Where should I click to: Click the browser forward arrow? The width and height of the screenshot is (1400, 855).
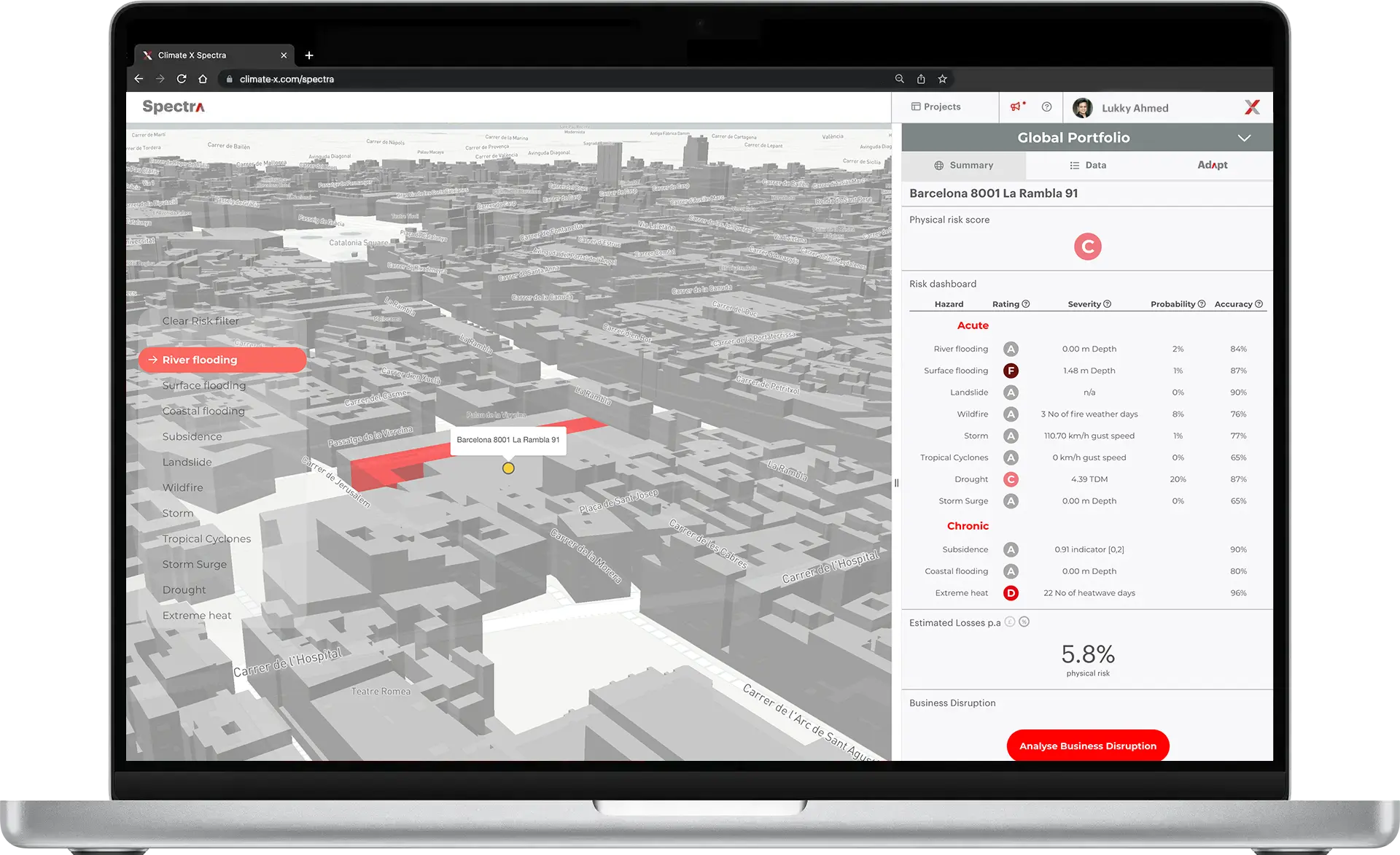point(160,79)
